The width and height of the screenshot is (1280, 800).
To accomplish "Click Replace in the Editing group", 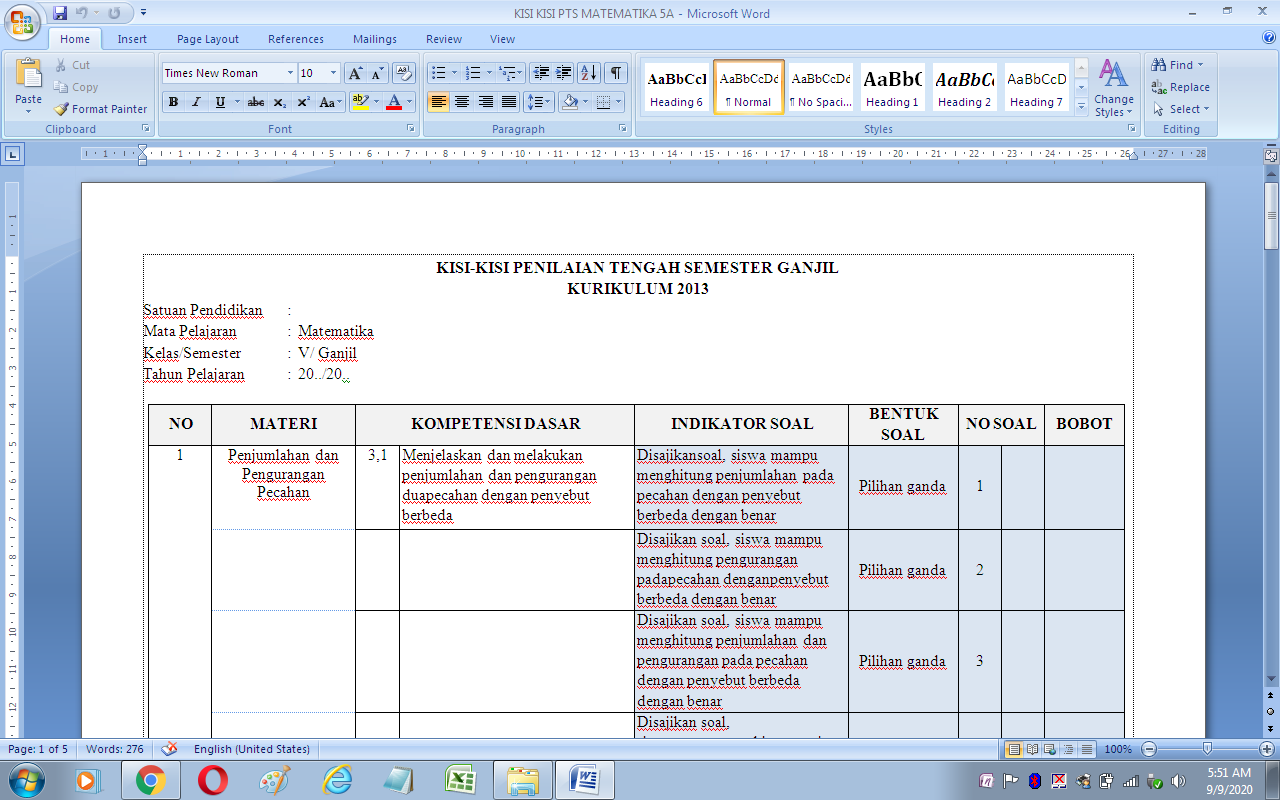I will coord(1180,87).
